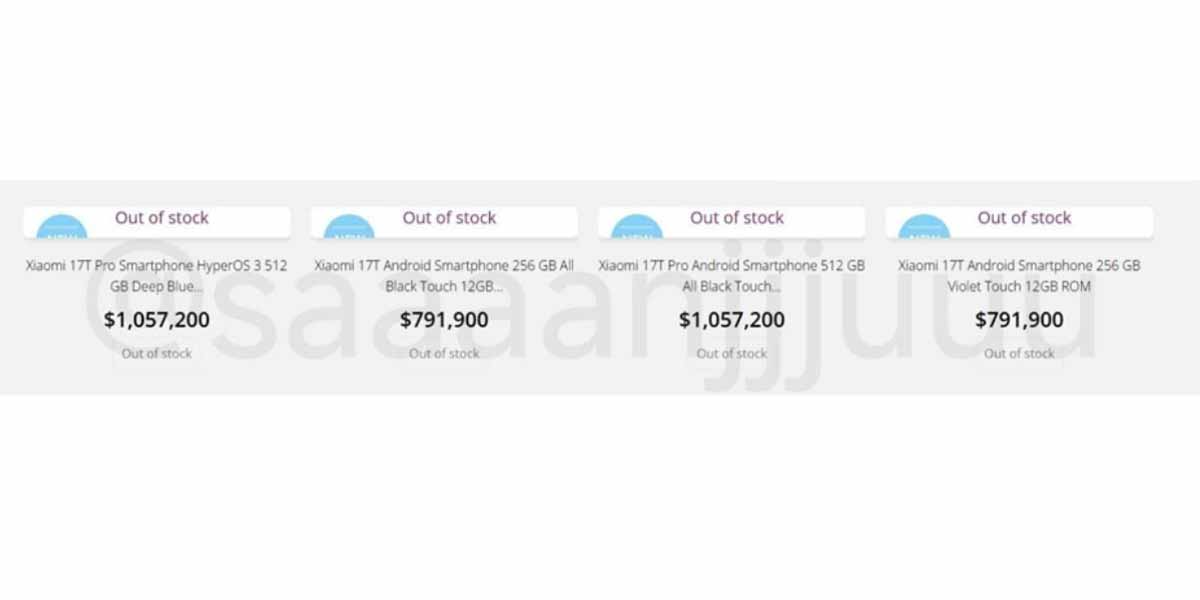Image resolution: width=1200 pixels, height=600 pixels.
Task: Click the $1,057,200 price of the 17T Pro All Black model
Action: 732,320
